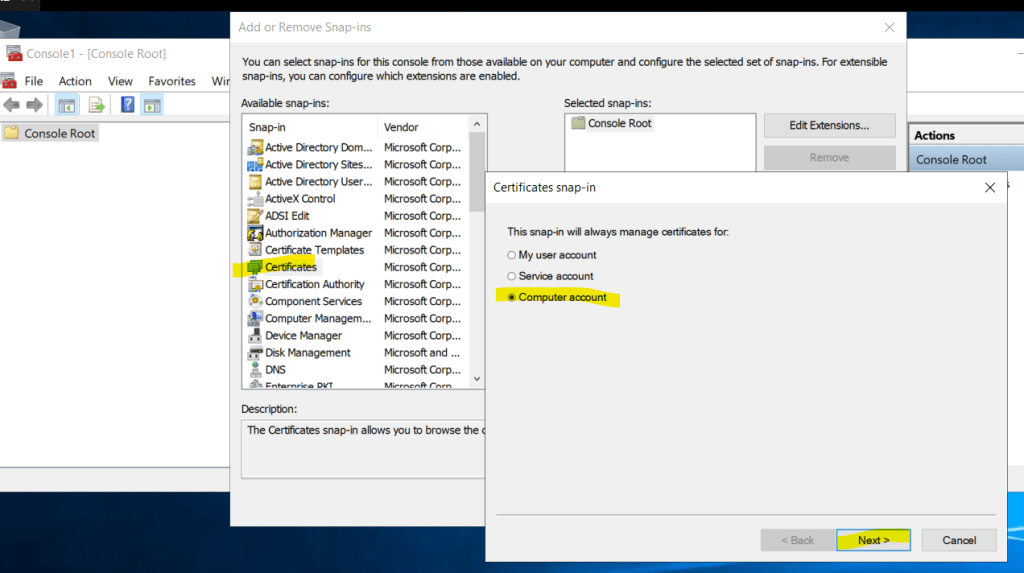Select the ADSI Edit snap-in icon
1024x573 pixels.
pyautogui.click(x=255, y=216)
